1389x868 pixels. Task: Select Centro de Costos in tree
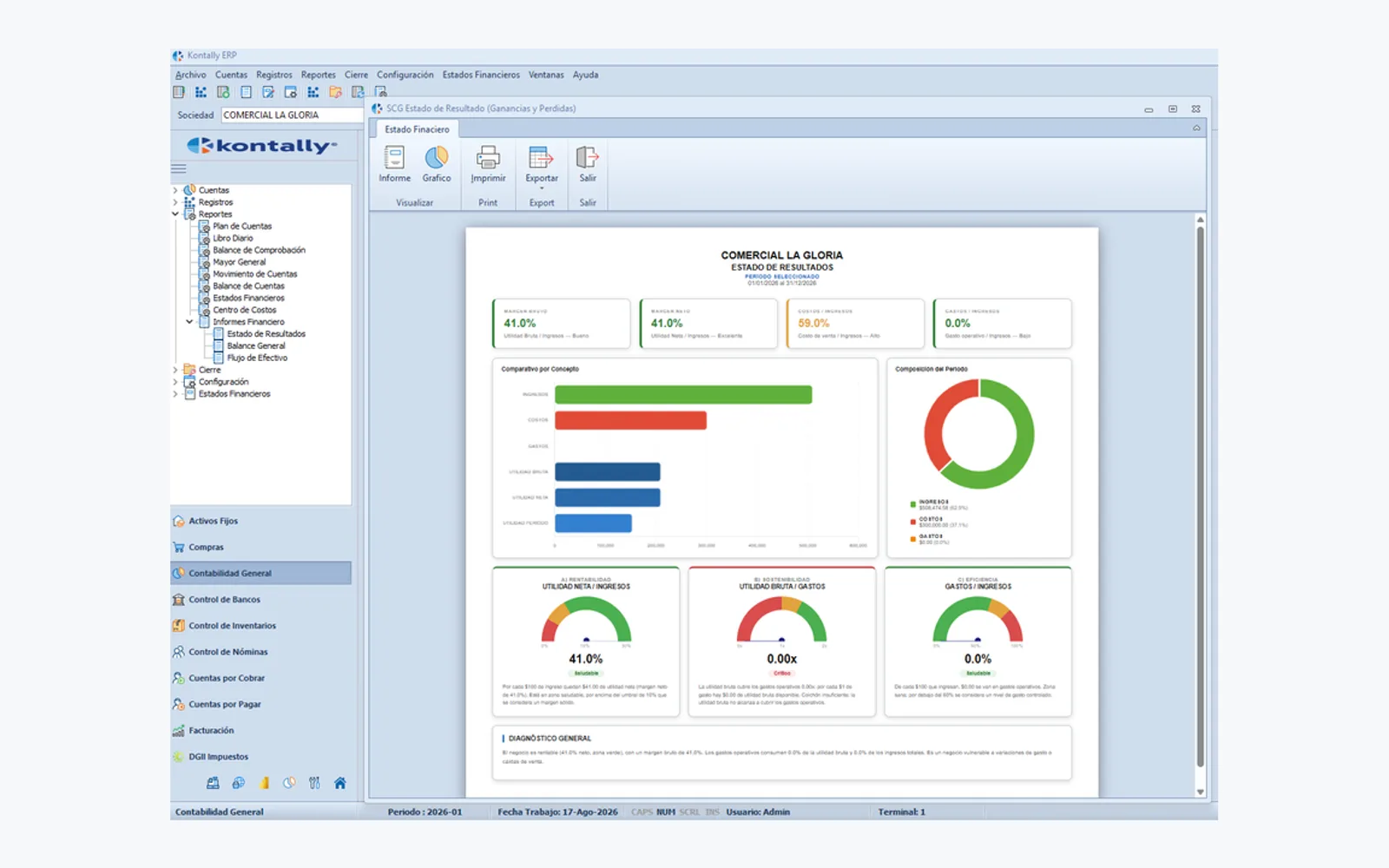245,310
